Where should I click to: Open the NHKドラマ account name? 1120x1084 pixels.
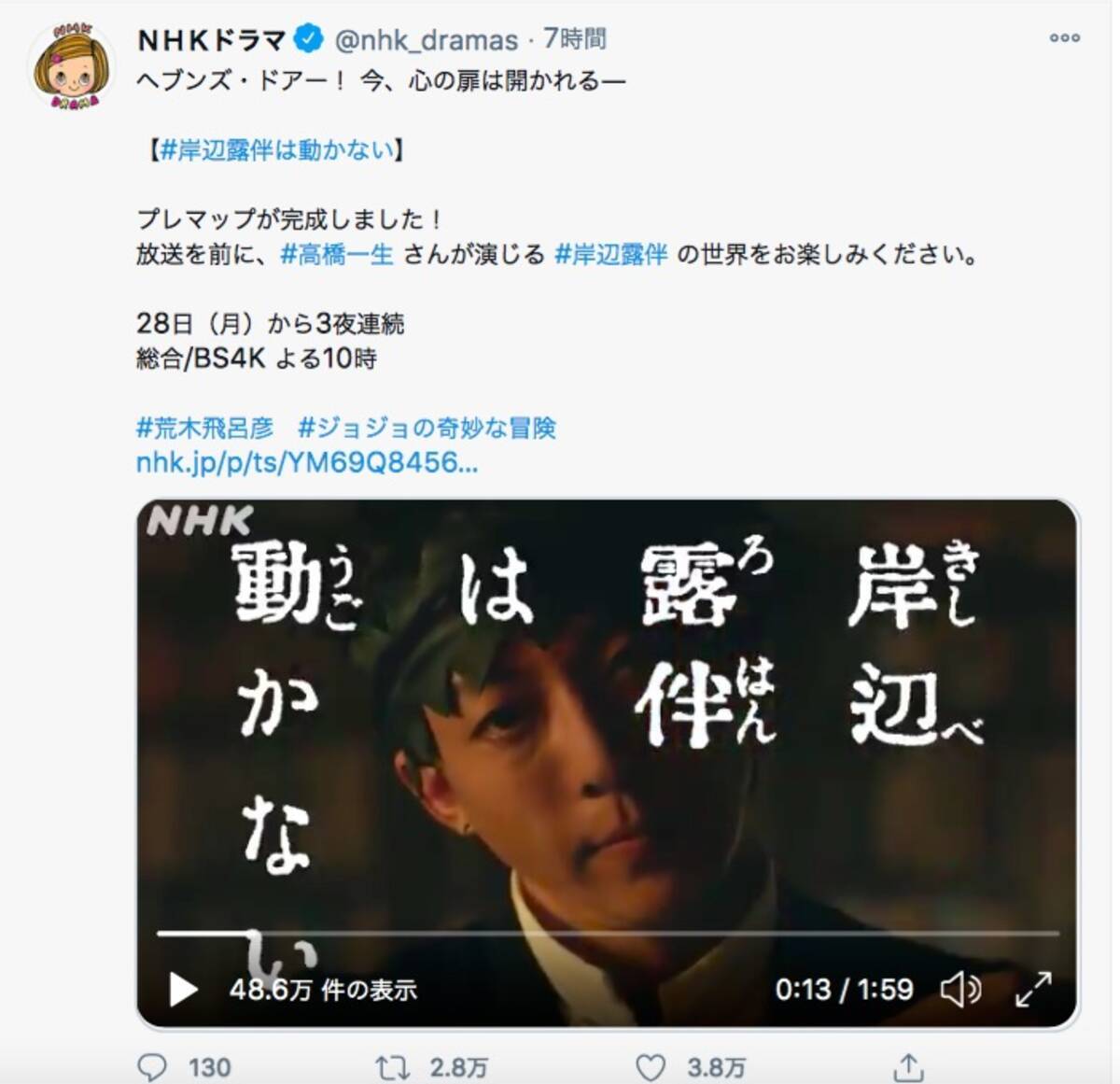(212, 39)
